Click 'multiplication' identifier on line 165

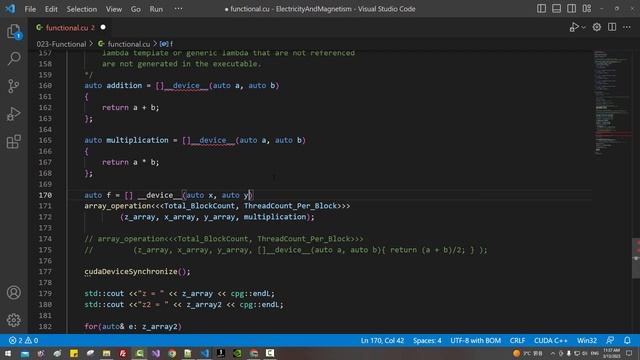click(x=137, y=140)
